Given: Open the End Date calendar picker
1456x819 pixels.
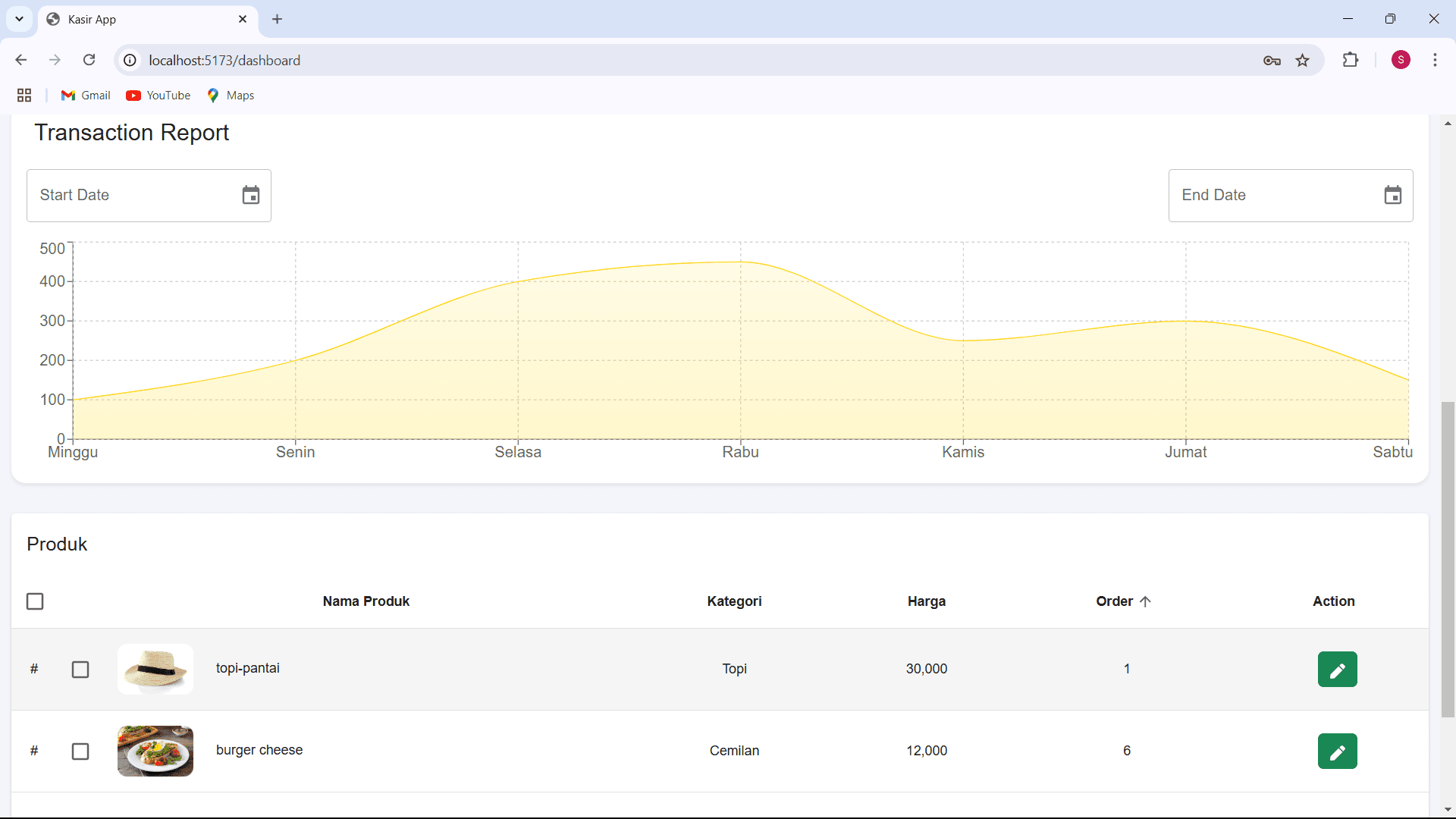Looking at the screenshot, I should pos(1392,195).
